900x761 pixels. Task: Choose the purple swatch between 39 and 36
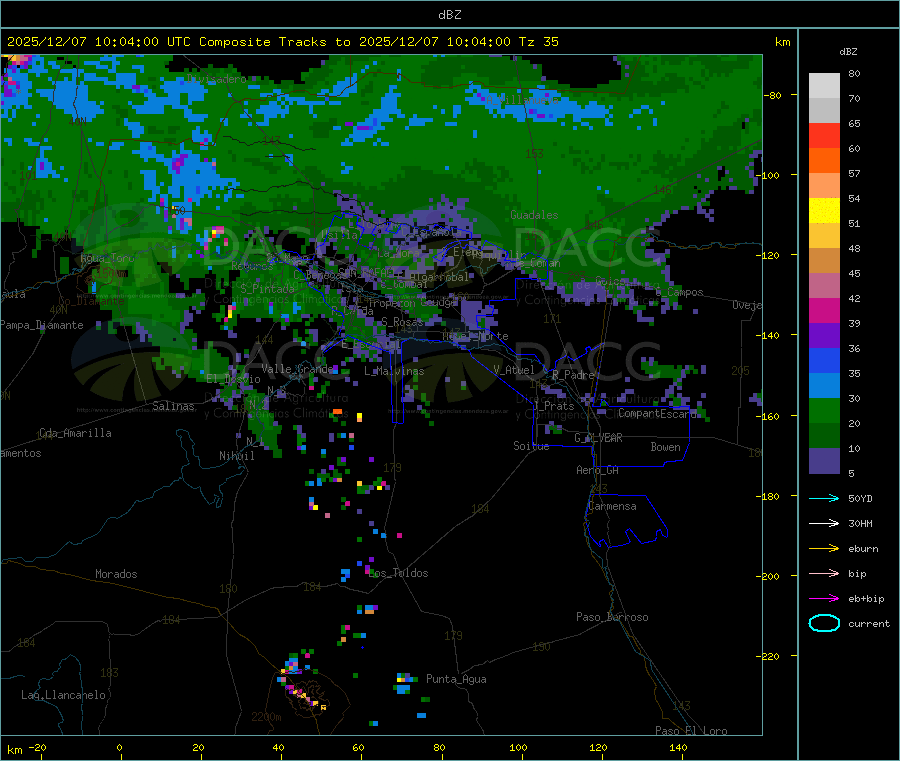coord(824,336)
